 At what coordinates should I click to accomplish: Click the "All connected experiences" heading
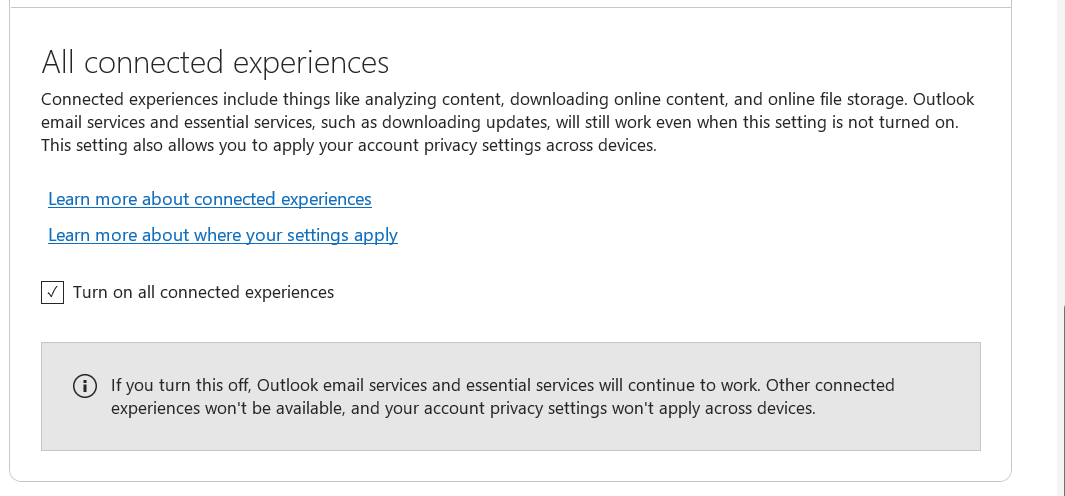click(x=215, y=62)
